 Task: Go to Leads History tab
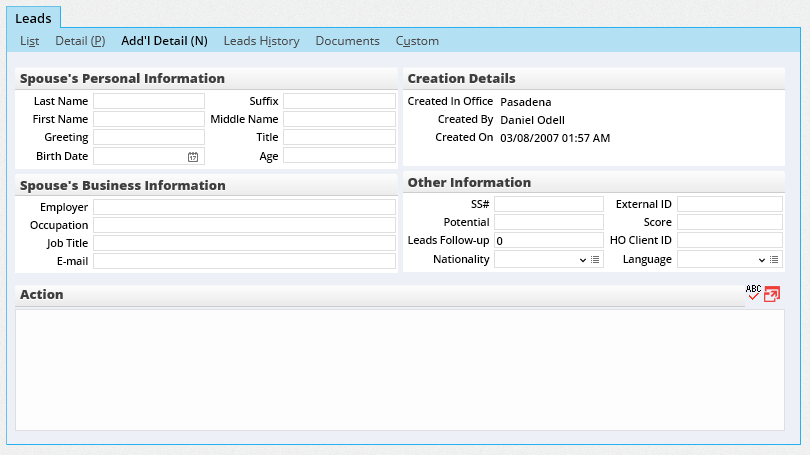click(261, 41)
